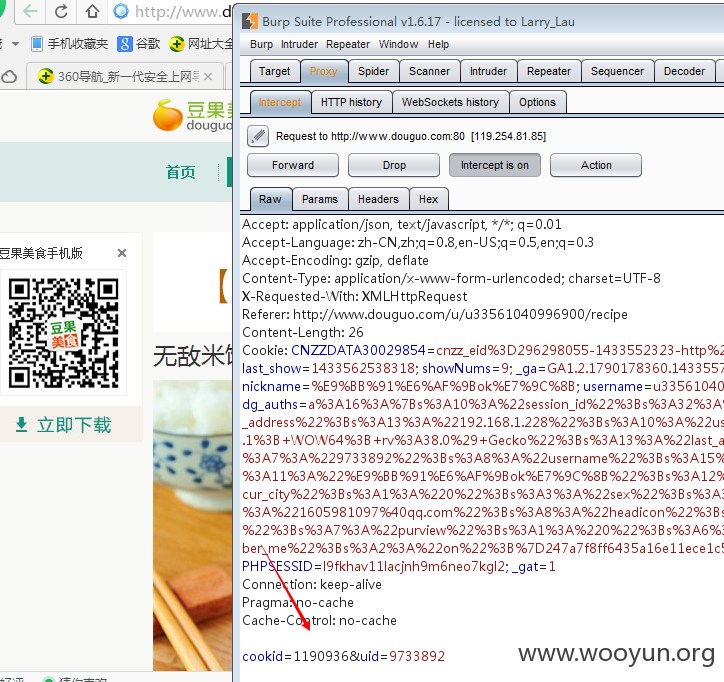Select the HTTP history sub-tab

[x=351, y=102]
